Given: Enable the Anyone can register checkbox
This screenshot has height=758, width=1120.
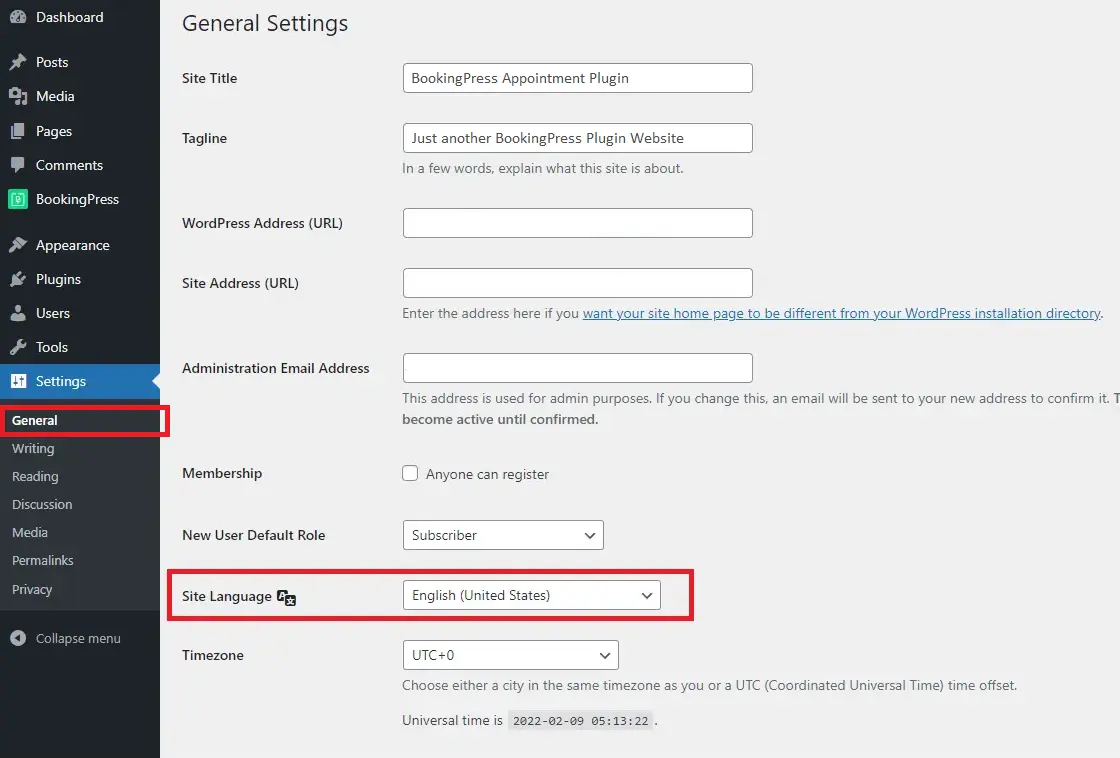Looking at the screenshot, I should (410, 473).
